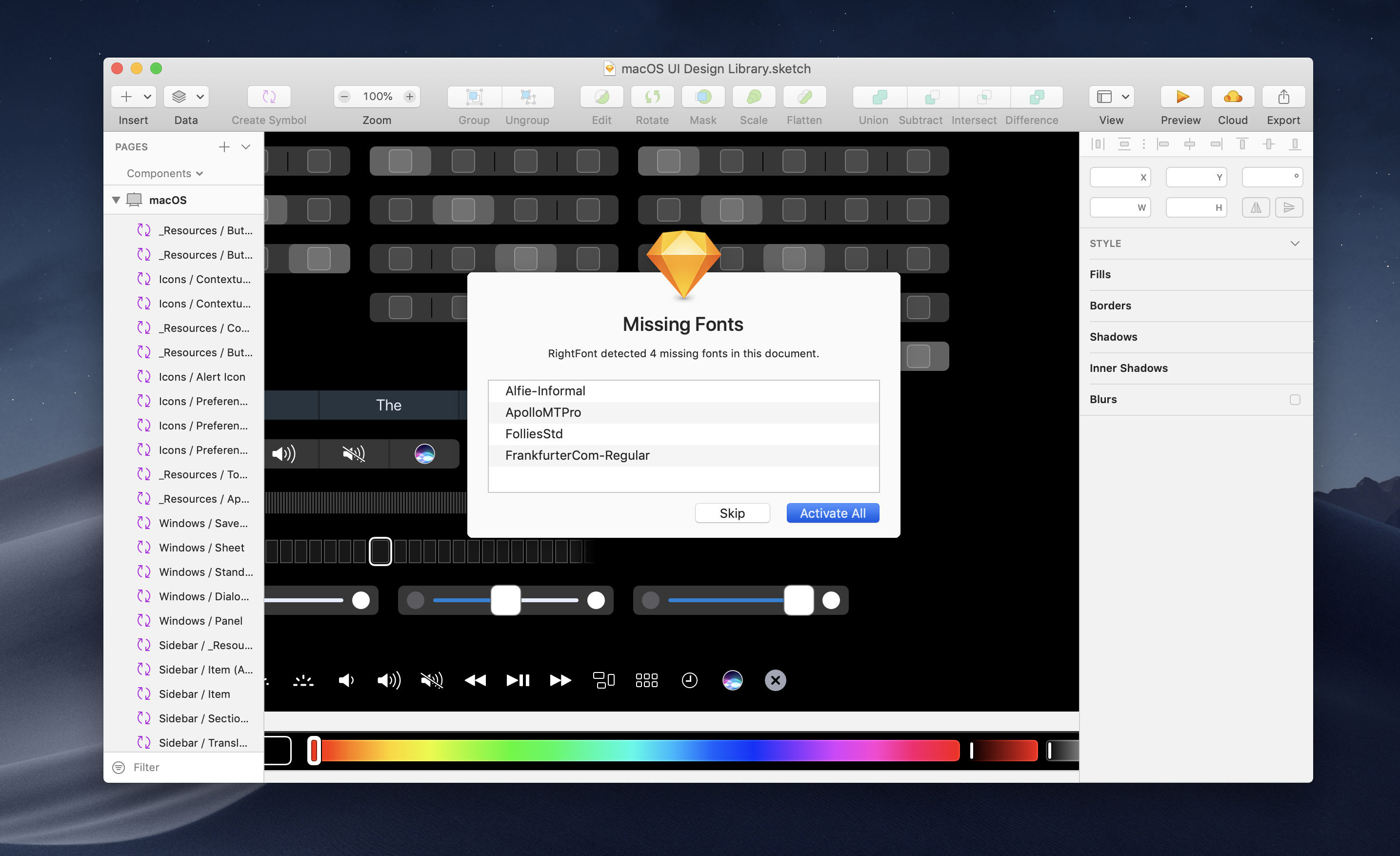The image size is (1400, 856).
Task: Click the Mask tool icon
Action: click(703, 97)
